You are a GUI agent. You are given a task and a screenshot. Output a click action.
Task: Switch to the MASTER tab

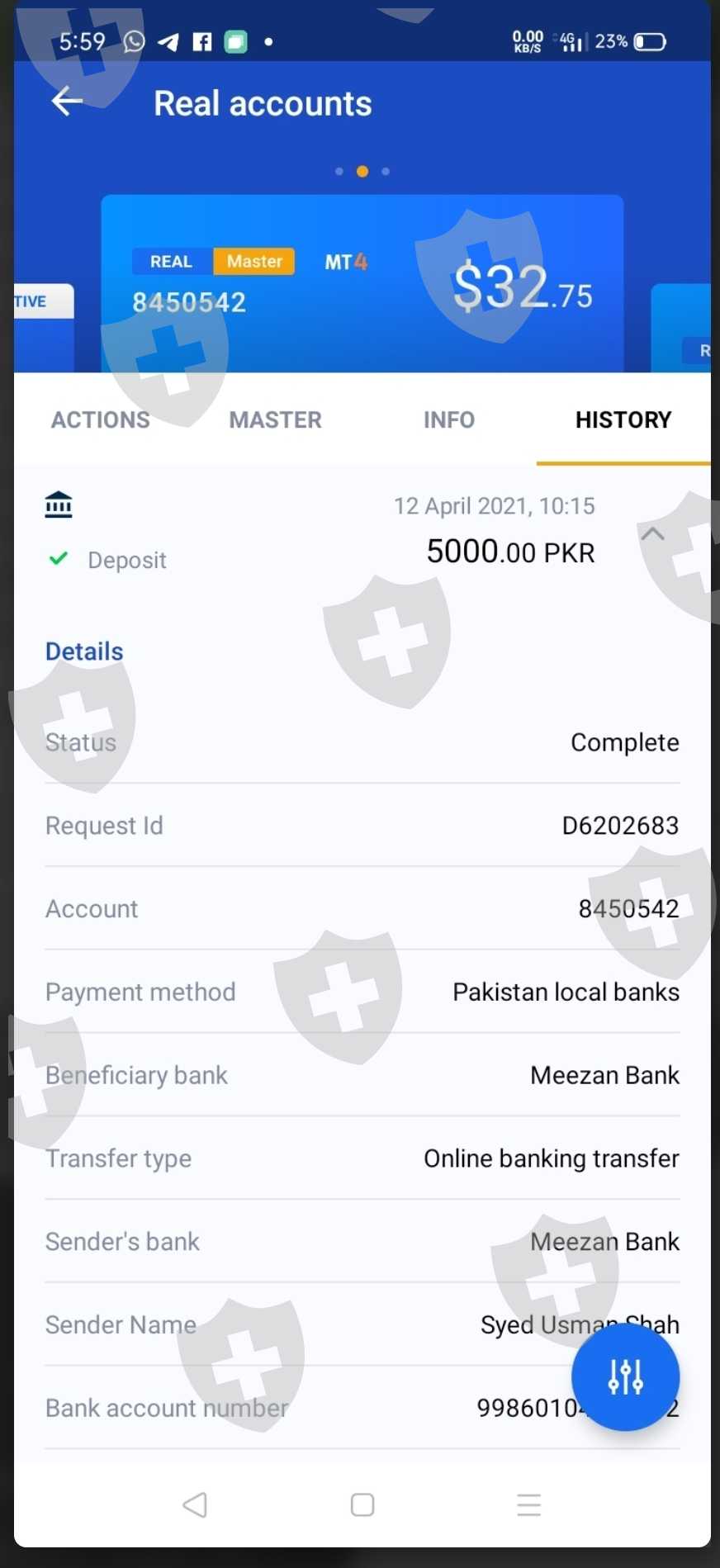(x=276, y=419)
